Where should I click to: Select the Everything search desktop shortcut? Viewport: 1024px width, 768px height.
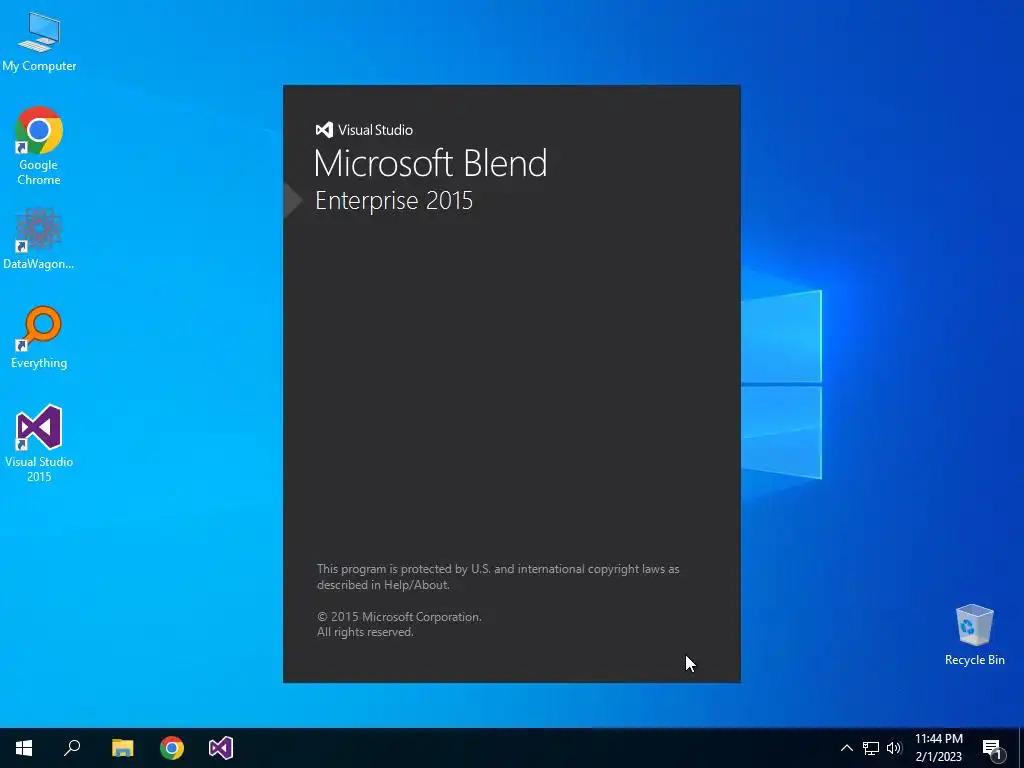click(39, 338)
